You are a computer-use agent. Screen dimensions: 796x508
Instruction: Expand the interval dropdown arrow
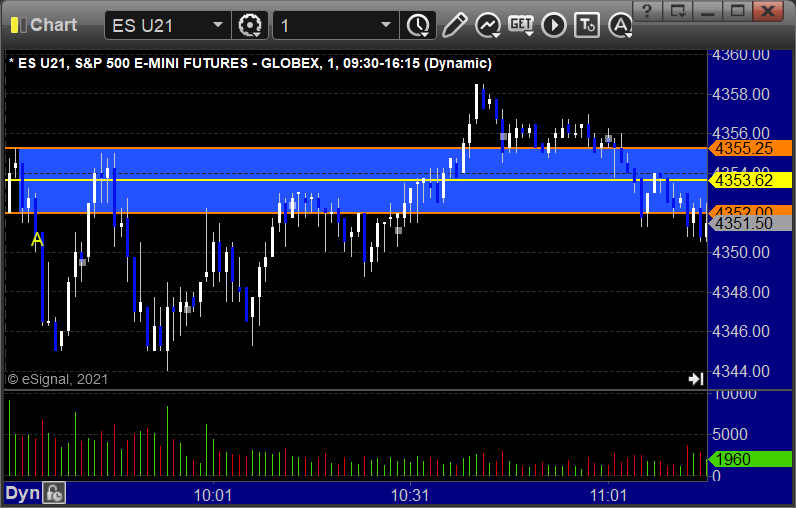(386, 25)
